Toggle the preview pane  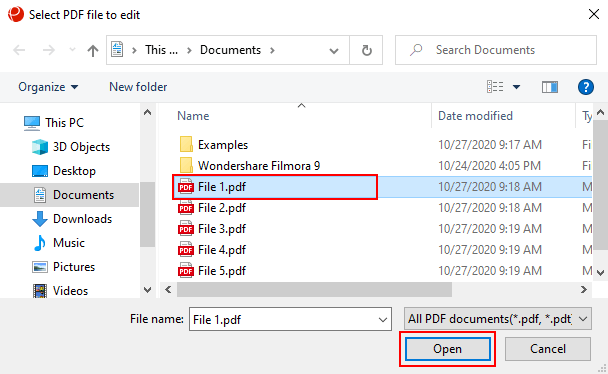tap(550, 87)
